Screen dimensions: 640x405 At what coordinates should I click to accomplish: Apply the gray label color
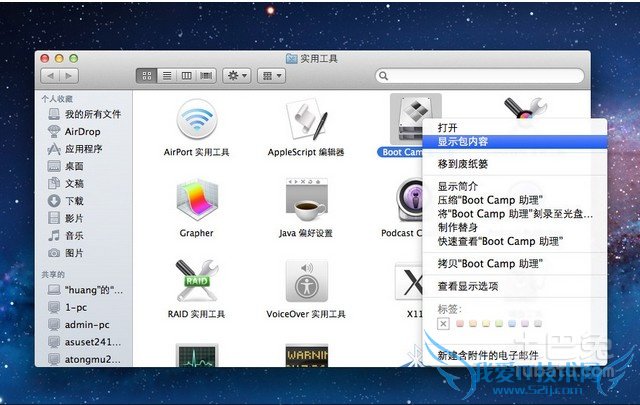pos(538,324)
